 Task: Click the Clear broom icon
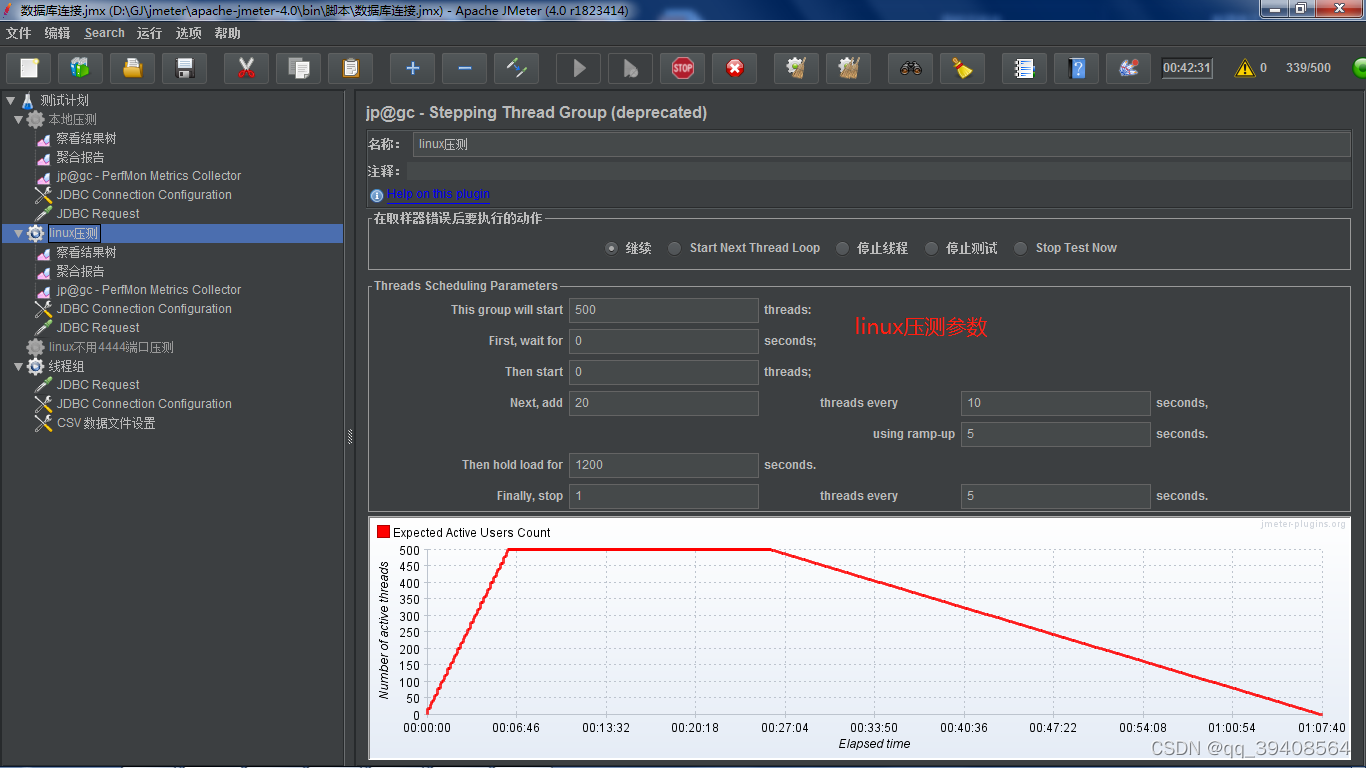pyautogui.click(x=796, y=68)
